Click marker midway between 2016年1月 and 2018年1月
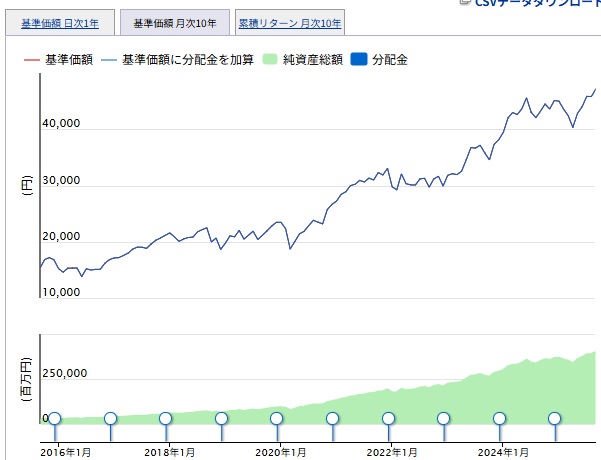The image size is (601, 460). tap(110, 419)
